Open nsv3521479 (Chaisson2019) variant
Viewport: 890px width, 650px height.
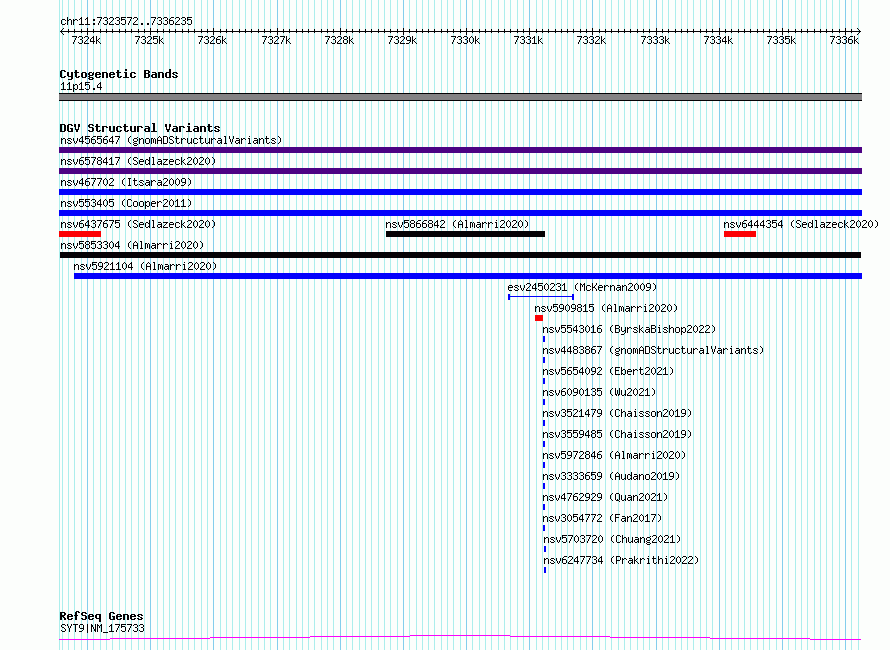pos(617,413)
